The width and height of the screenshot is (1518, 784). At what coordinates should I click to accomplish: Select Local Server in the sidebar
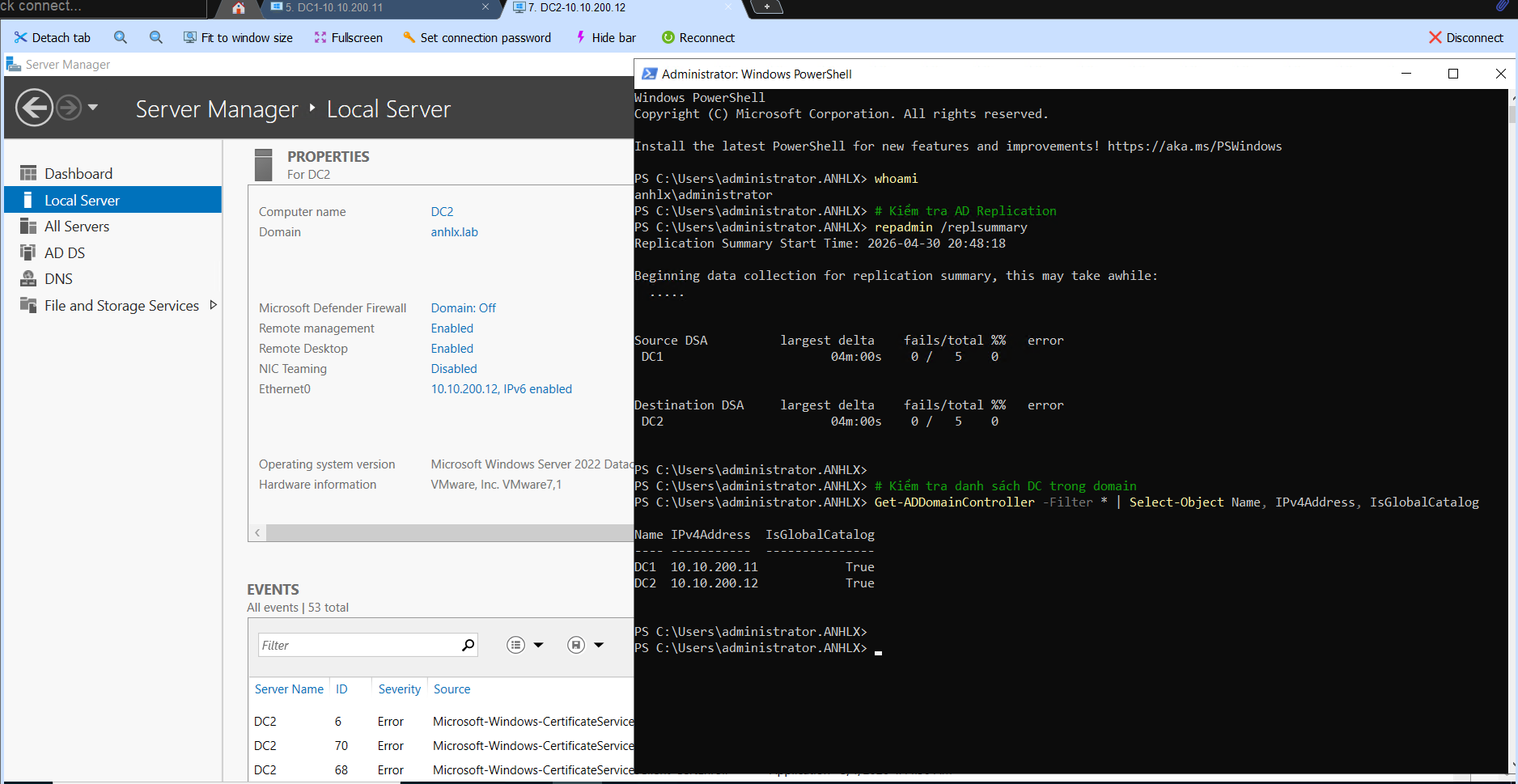tap(113, 200)
